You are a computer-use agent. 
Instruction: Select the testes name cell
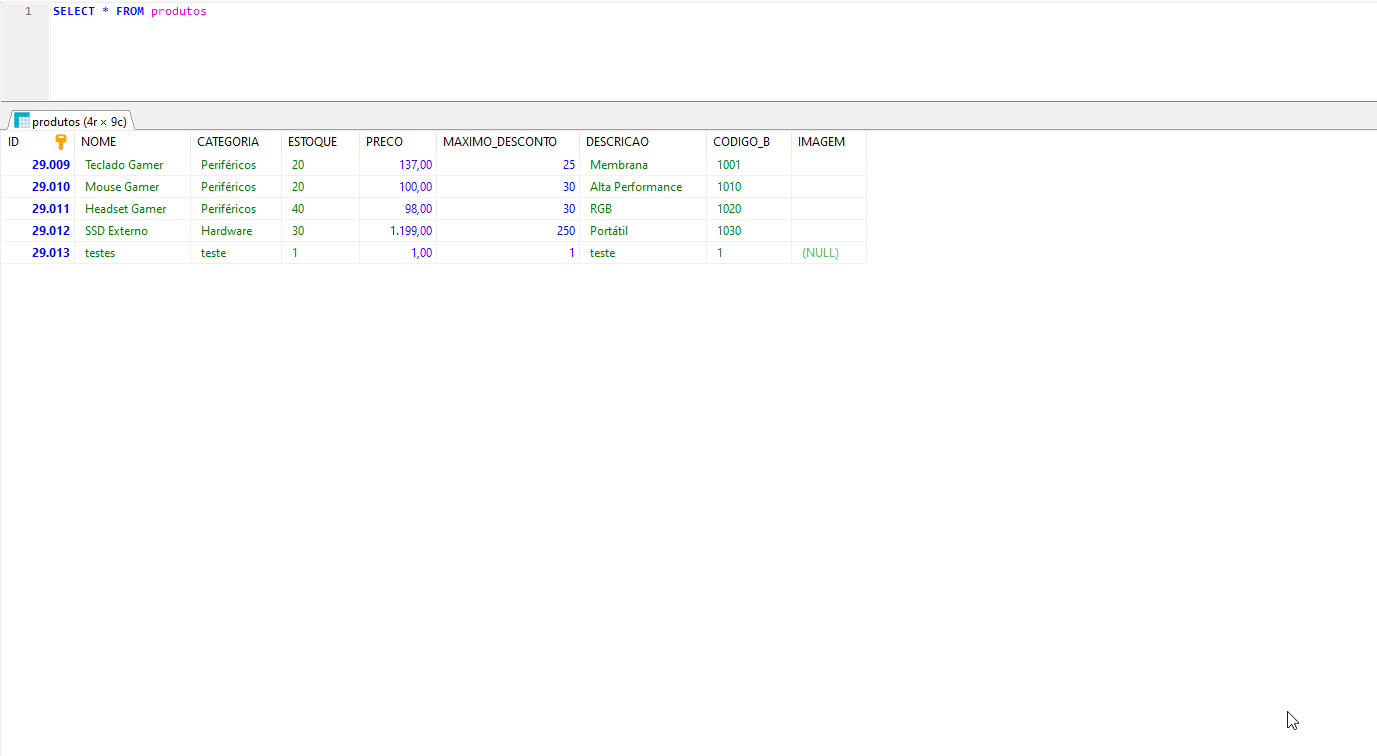(x=132, y=253)
